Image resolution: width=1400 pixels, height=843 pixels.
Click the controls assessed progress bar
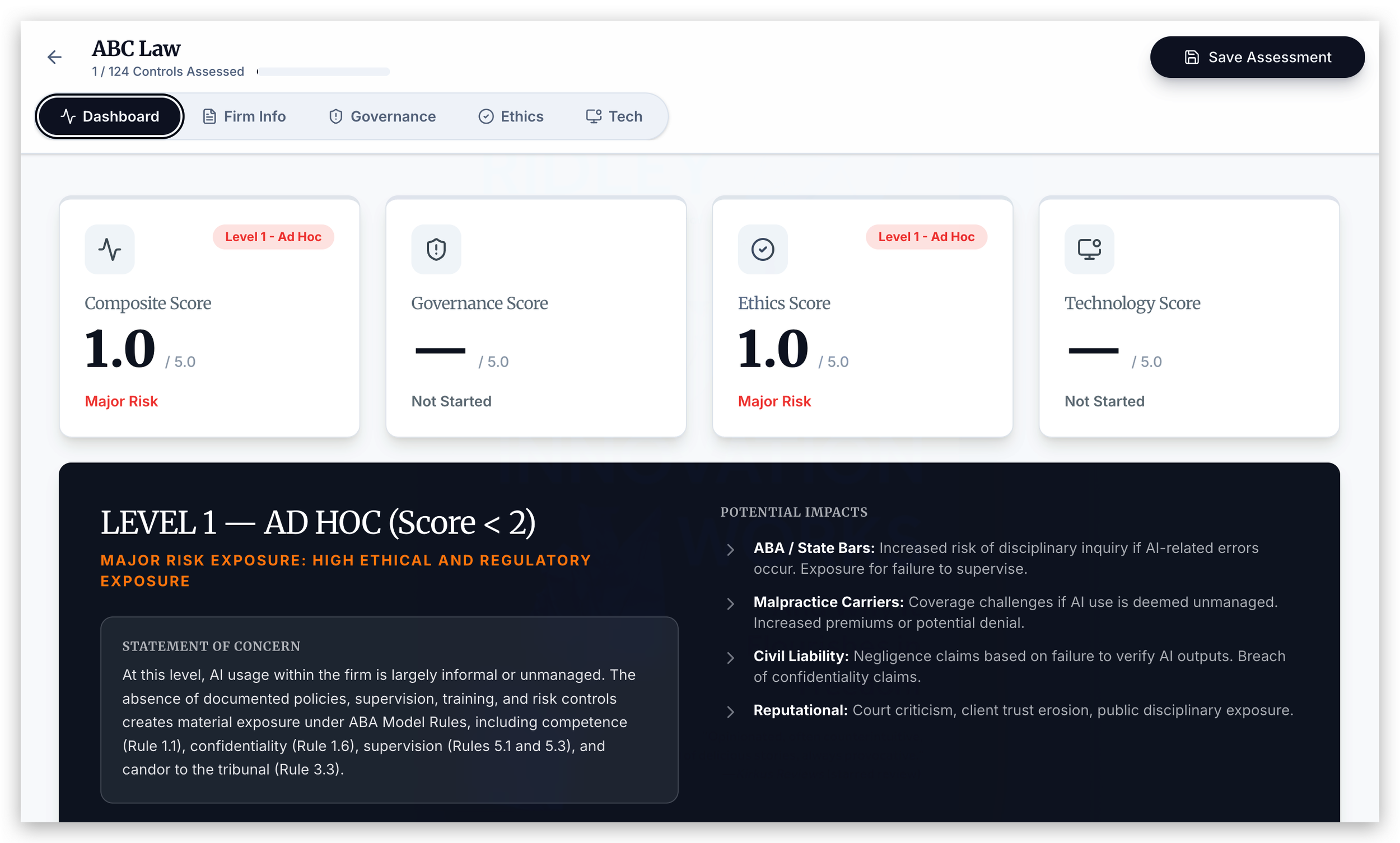[x=323, y=72]
